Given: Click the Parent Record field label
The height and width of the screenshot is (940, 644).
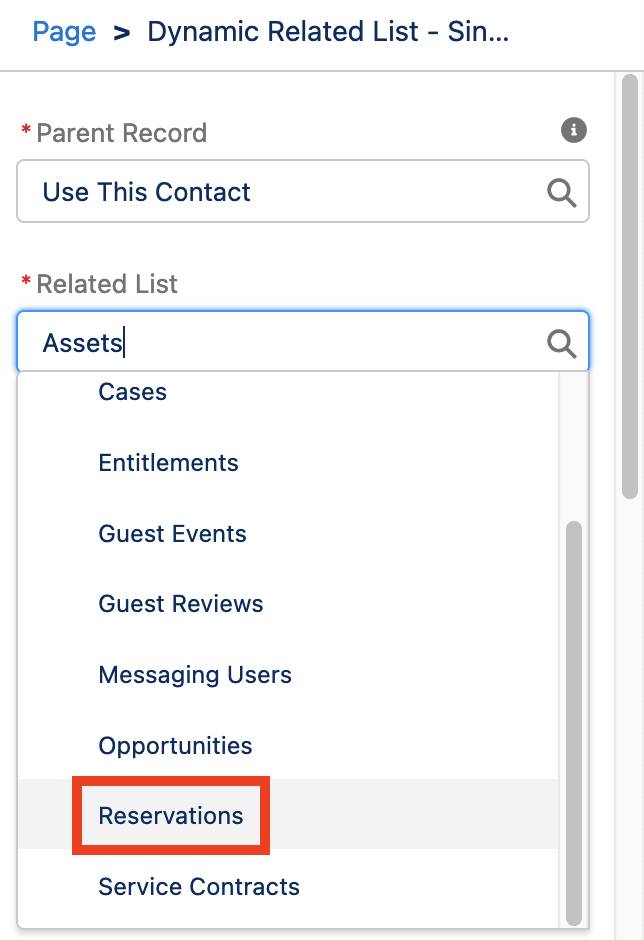Looking at the screenshot, I should [121, 132].
